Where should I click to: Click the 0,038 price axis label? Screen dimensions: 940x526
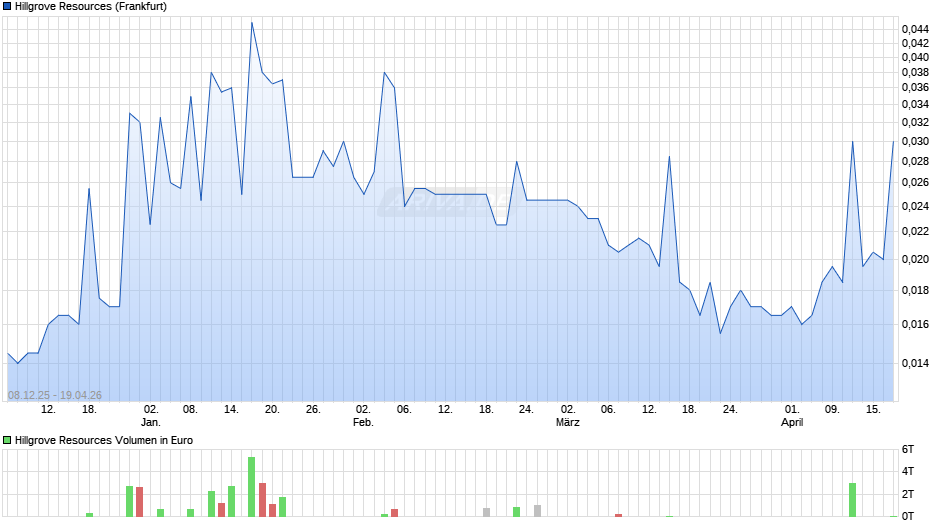coord(915,73)
